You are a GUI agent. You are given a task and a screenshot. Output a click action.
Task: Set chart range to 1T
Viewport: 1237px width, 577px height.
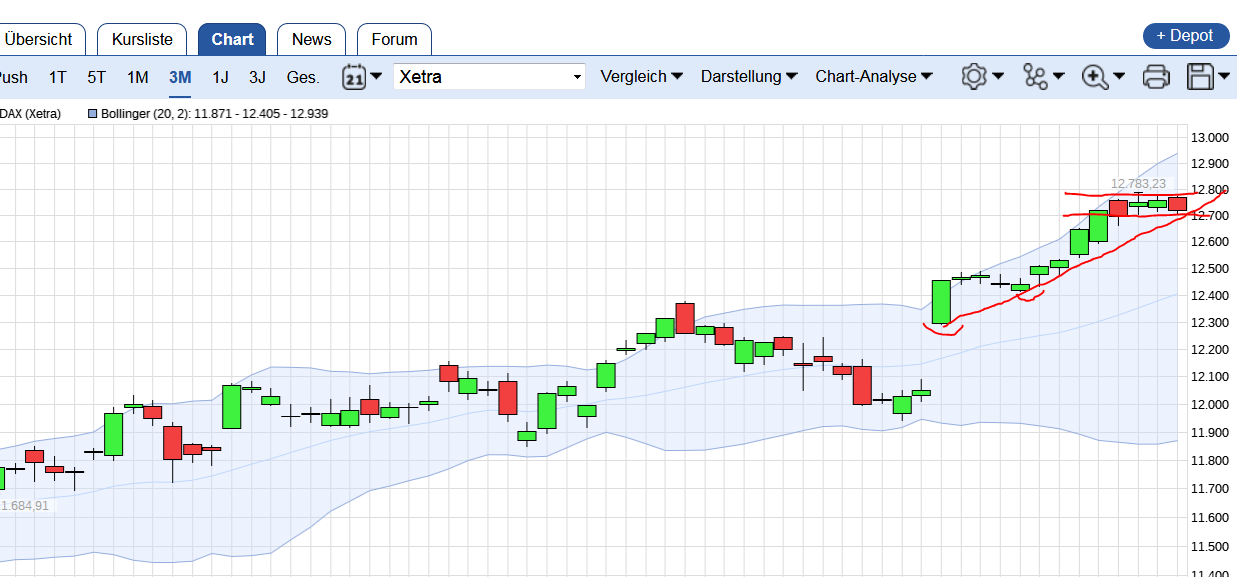tap(58, 77)
